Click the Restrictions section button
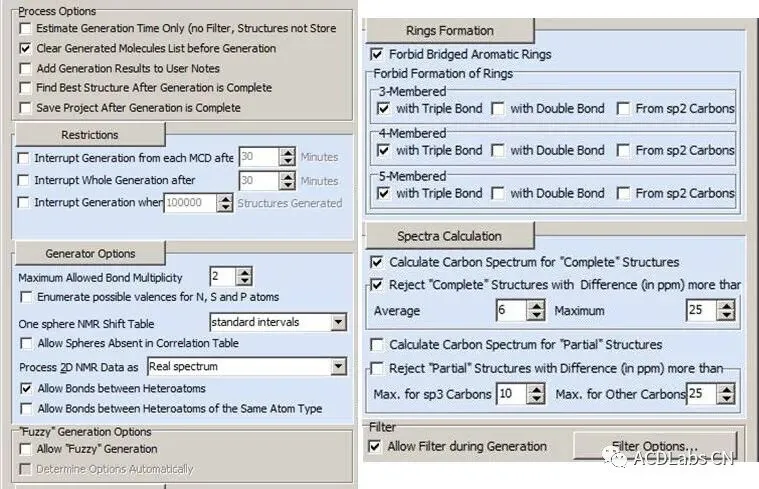 click(x=90, y=135)
